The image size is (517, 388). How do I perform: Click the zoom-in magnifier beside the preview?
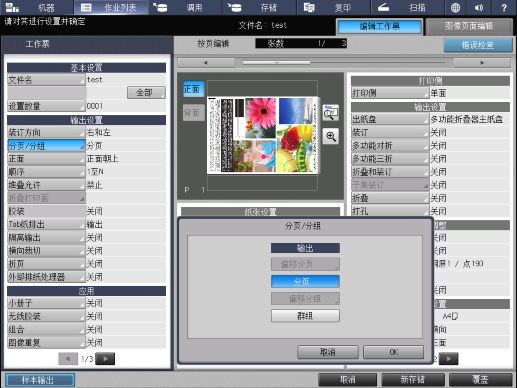(x=331, y=136)
